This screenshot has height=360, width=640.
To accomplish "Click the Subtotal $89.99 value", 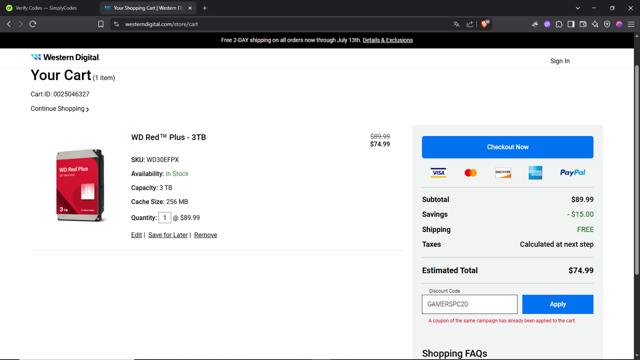I will [x=582, y=199].
